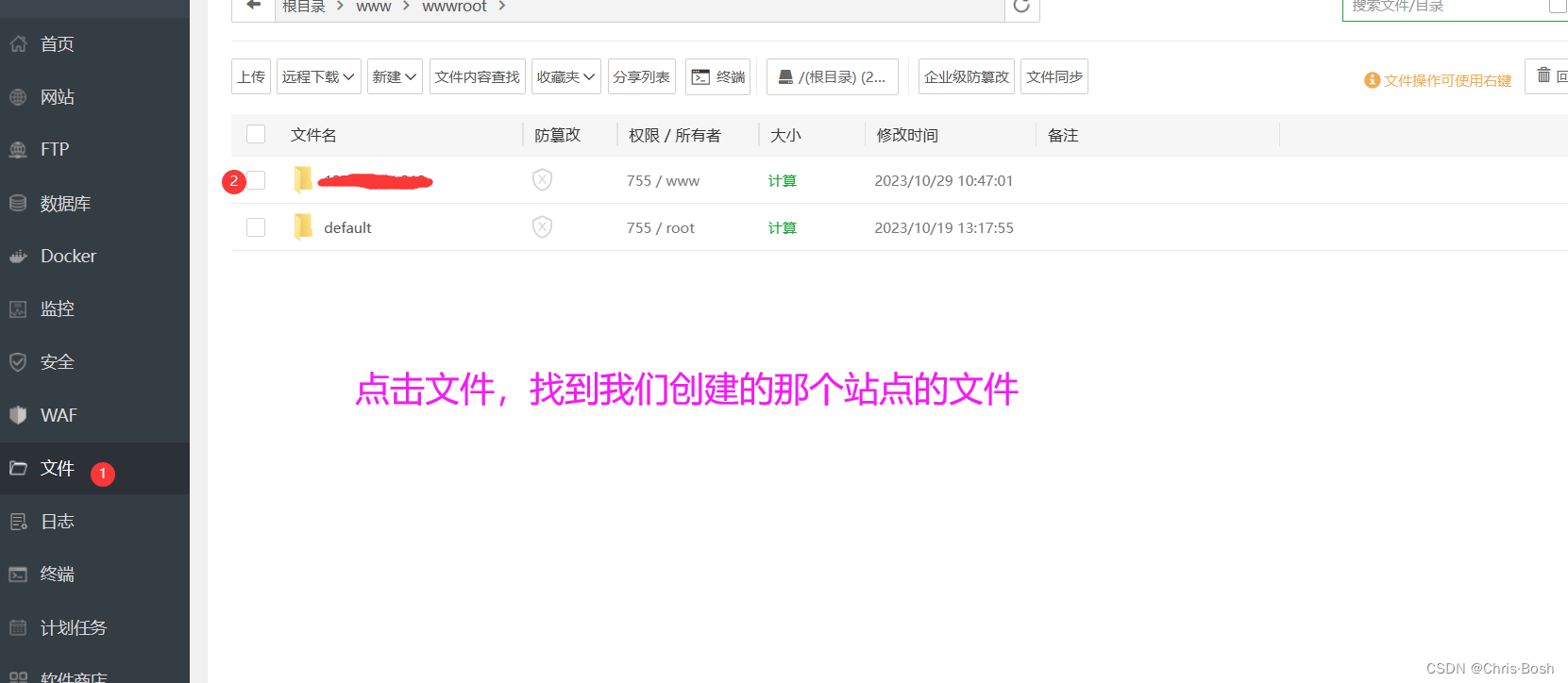Screen dimensions: 1568x683
Task: Sort by 修改时间 column header
Action: (907, 135)
